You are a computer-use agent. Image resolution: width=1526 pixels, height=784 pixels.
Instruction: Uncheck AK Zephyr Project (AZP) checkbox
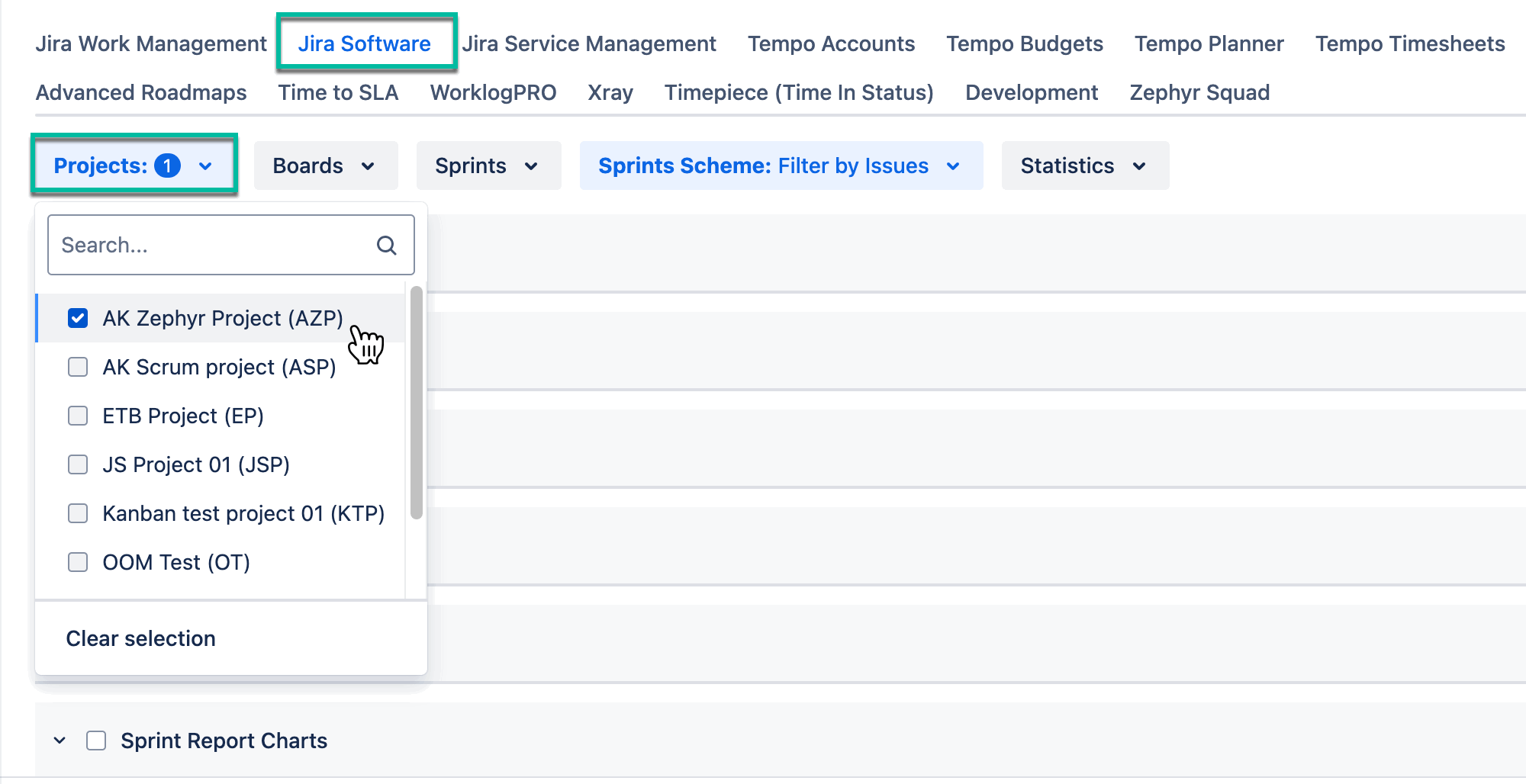78,318
